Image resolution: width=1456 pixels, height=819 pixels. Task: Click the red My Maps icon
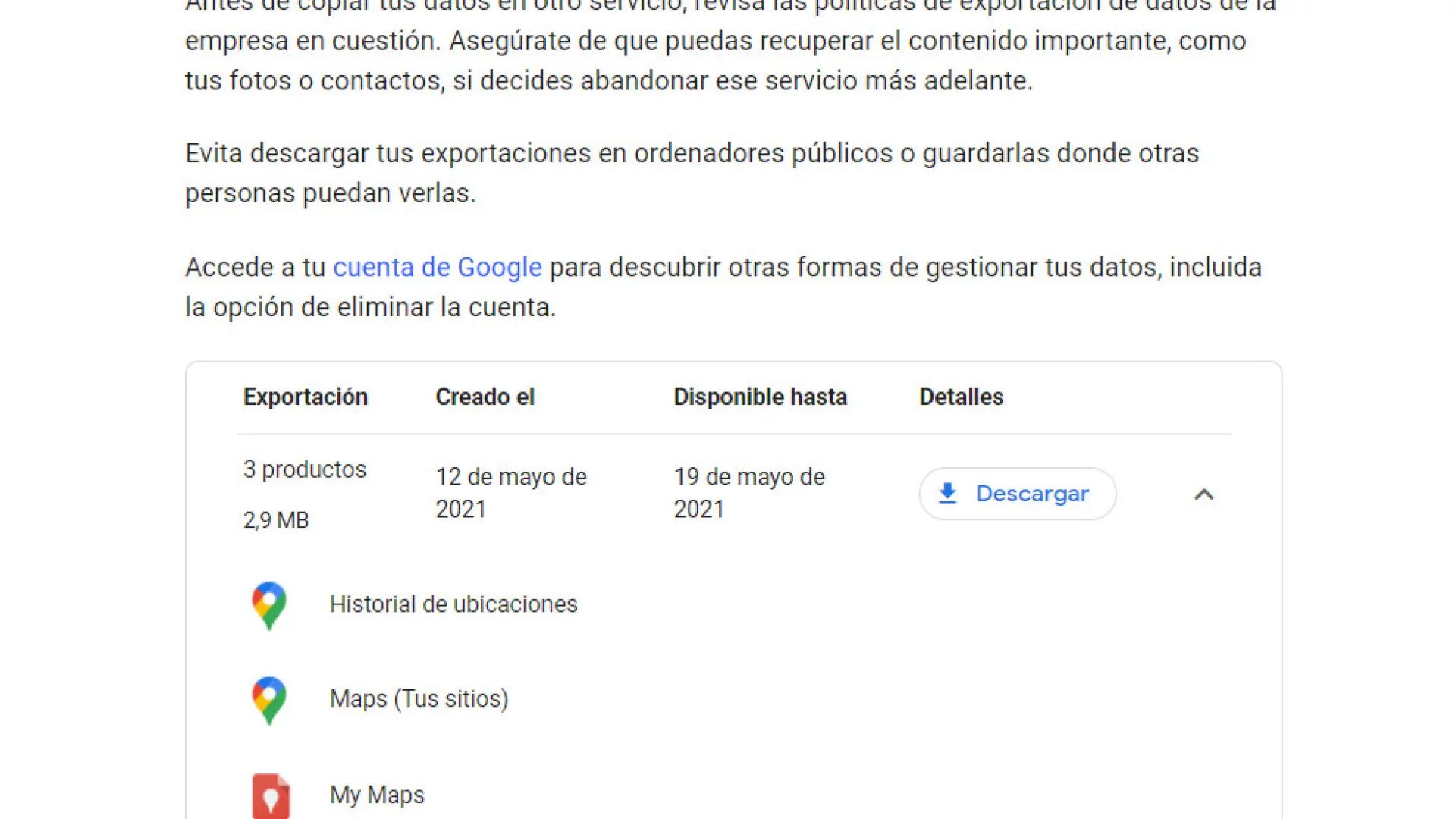pyautogui.click(x=271, y=795)
